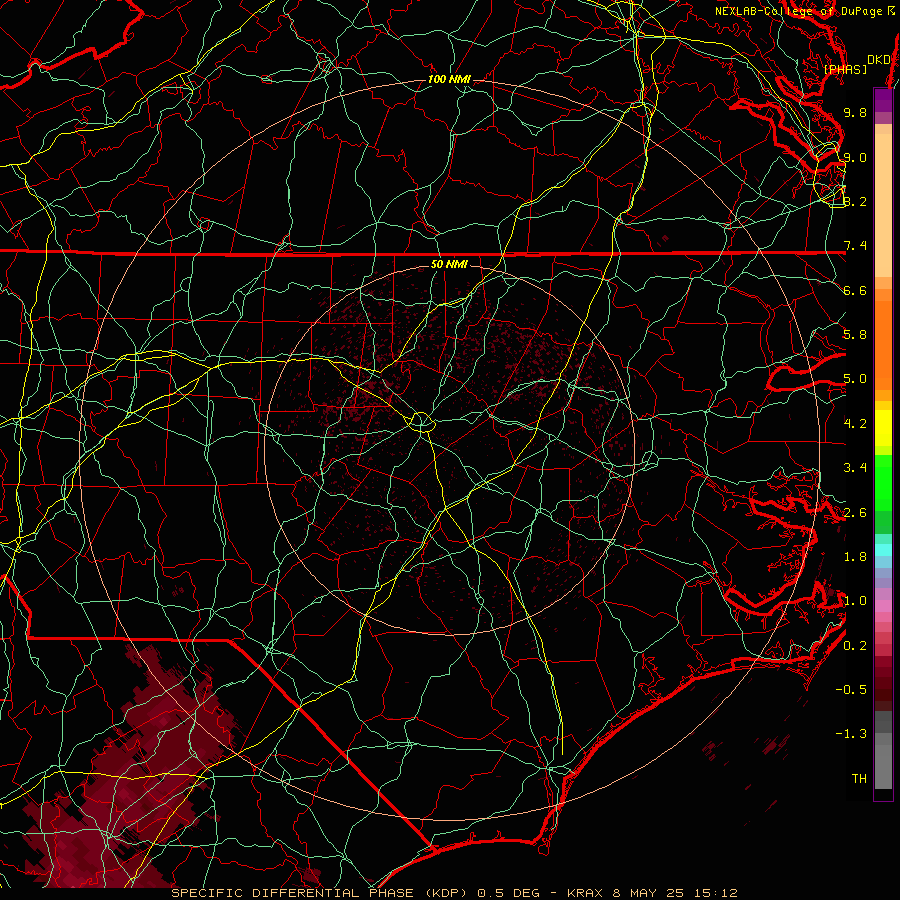Click the 5.8 value on the scale
Image resolution: width=900 pixels, height=900 pixels.
pos(855,335)
